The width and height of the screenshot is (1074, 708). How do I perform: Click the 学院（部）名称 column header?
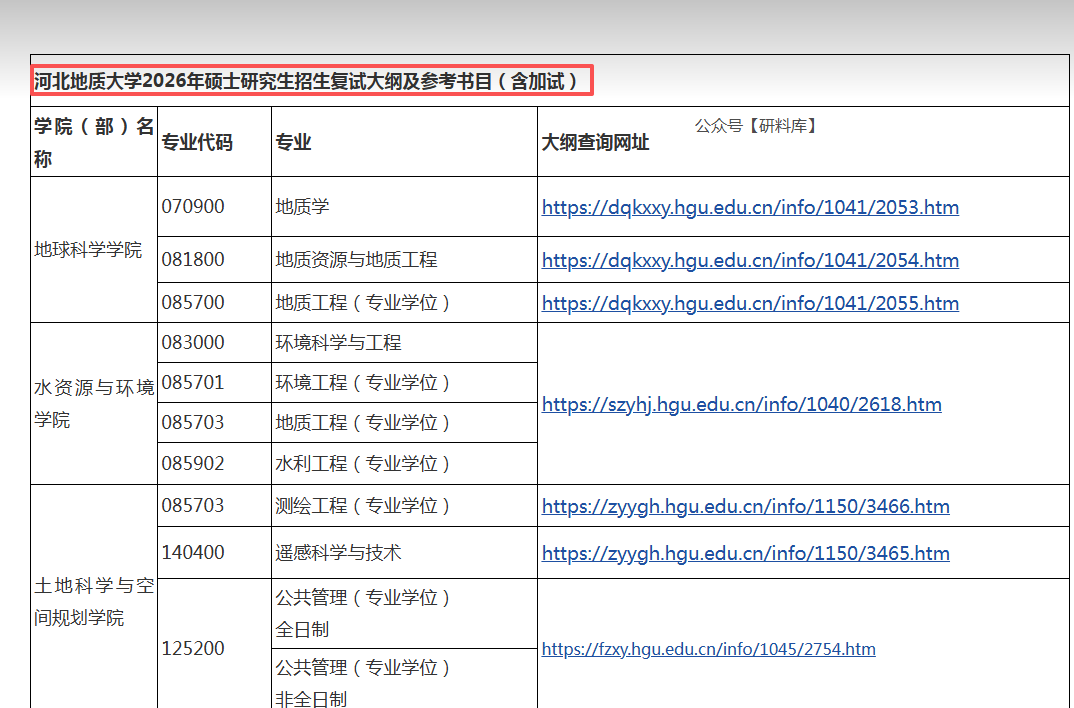(x=94, y=142)
